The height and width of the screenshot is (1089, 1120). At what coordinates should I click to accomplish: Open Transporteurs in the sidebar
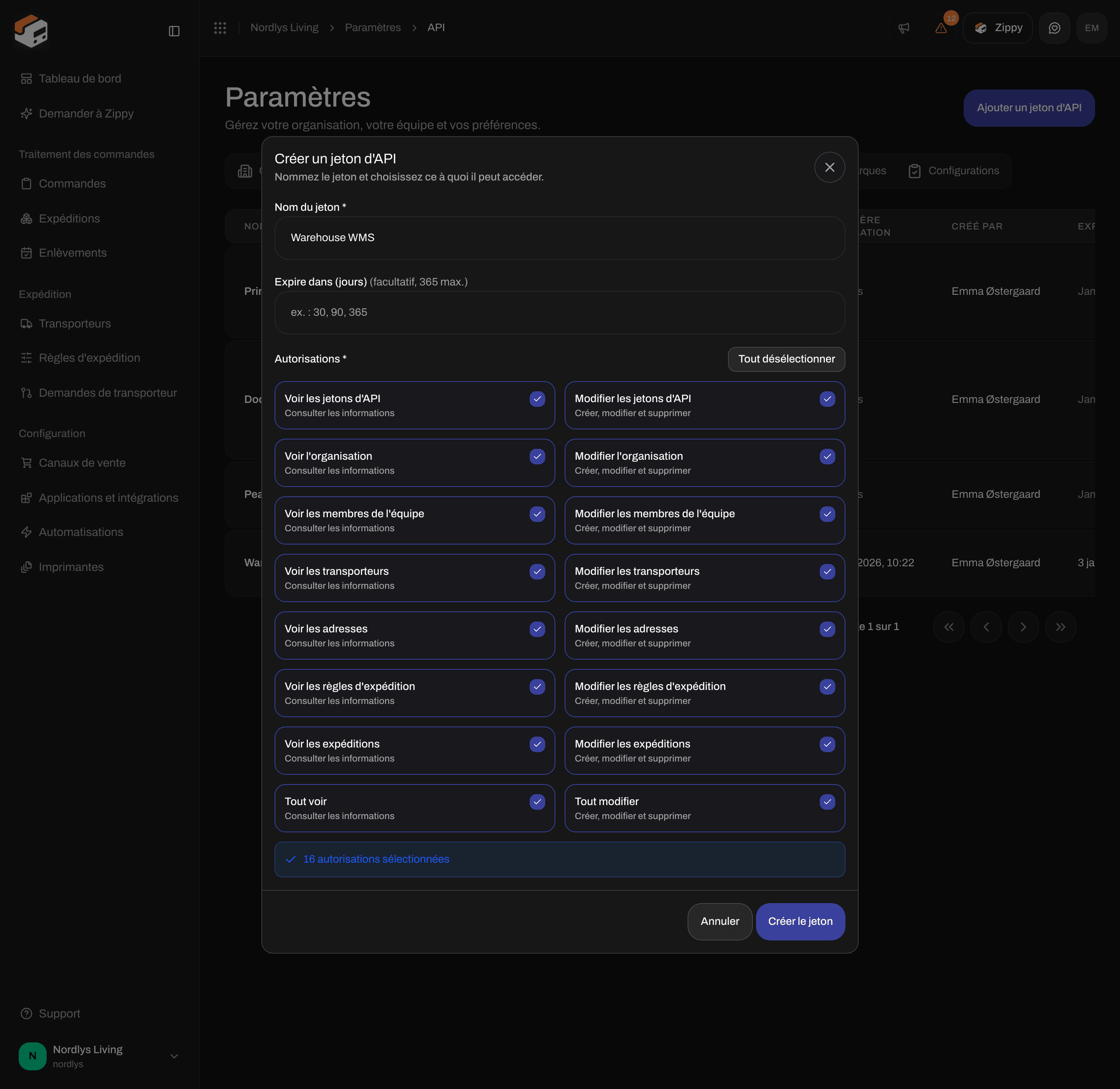click(x=75, y=324)
